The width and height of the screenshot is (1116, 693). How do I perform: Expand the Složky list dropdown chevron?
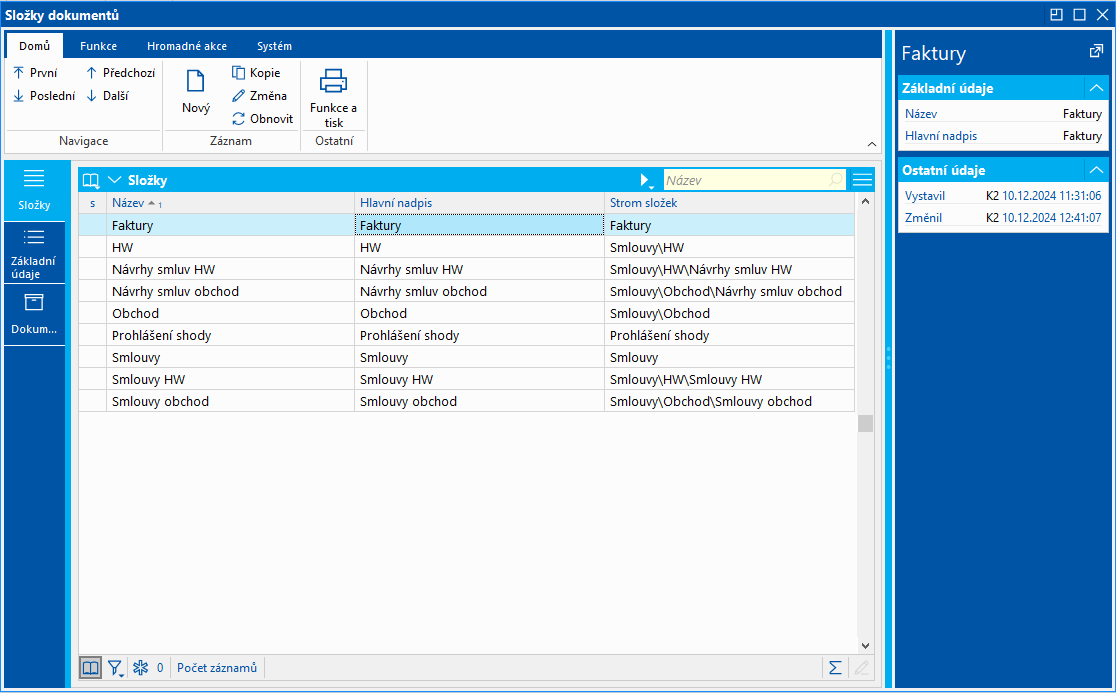pyautogui.click(x=114, y=180)
